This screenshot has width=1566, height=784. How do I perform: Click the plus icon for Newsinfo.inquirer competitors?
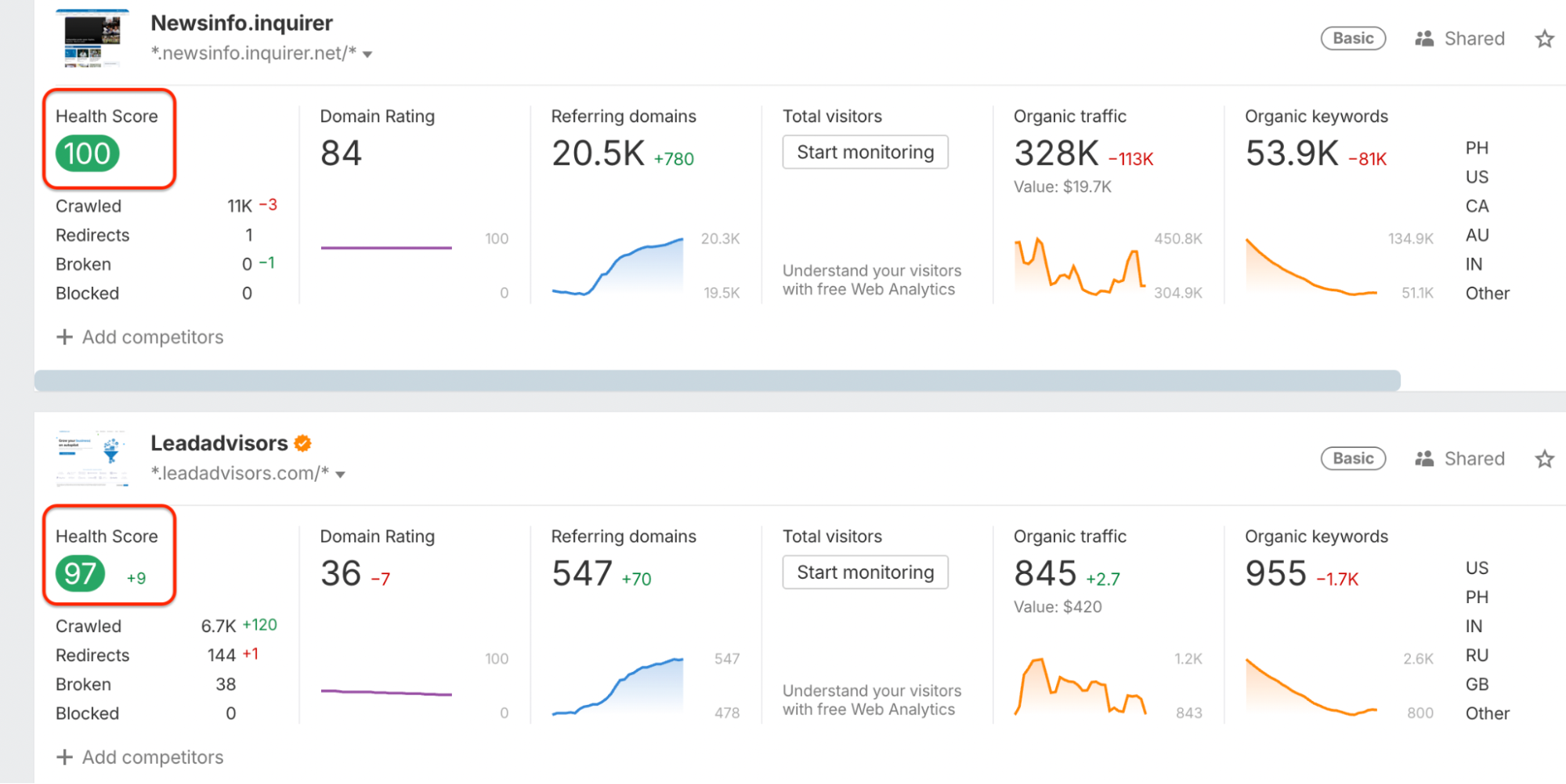pos(65,337)
